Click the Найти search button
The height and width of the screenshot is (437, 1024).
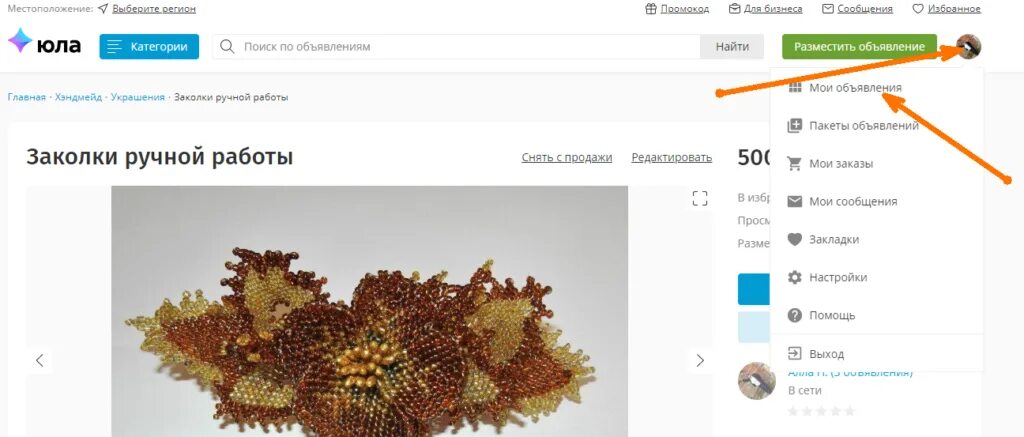click(x=732, y=46)
